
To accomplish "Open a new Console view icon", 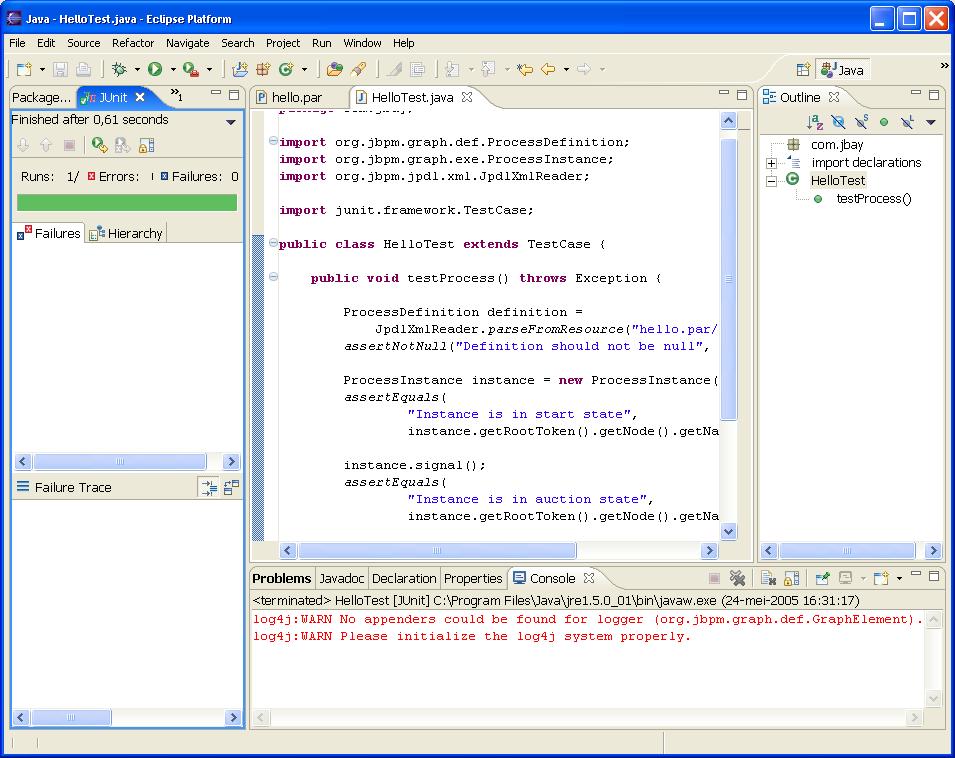I will tap(881, 578).
